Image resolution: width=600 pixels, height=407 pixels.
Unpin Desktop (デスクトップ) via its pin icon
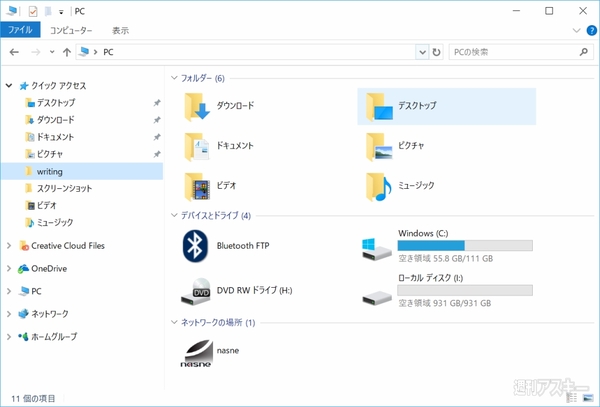(157, 103)
